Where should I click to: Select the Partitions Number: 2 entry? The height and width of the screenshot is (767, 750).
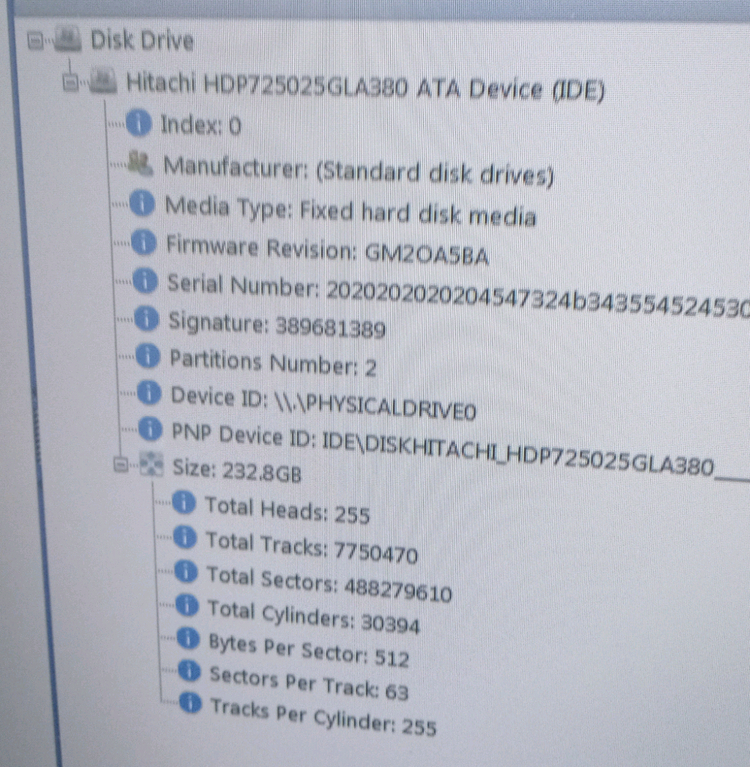pos(272,364)
